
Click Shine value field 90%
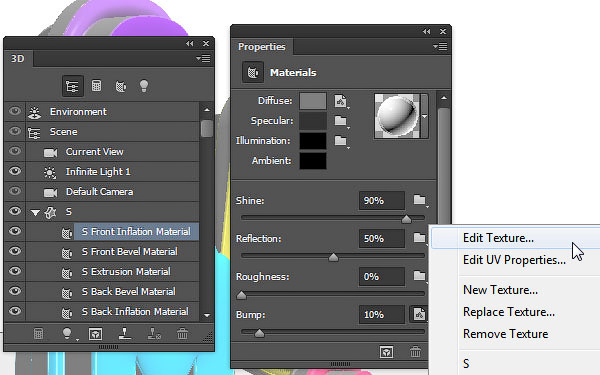[x=382, y=201]
